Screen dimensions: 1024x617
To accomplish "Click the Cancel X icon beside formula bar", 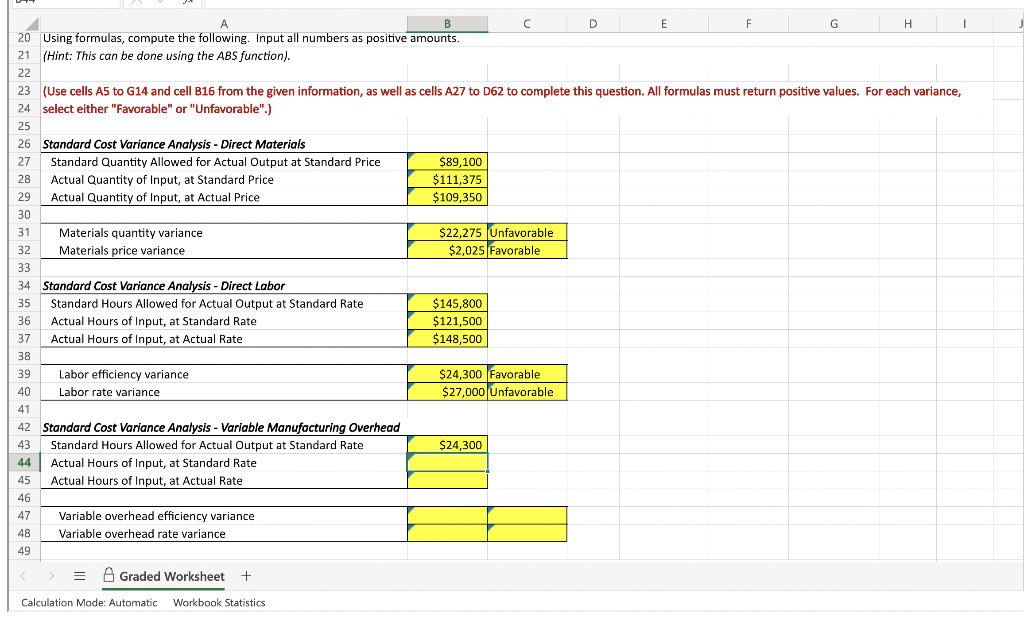I will click(x=135, y=4).
